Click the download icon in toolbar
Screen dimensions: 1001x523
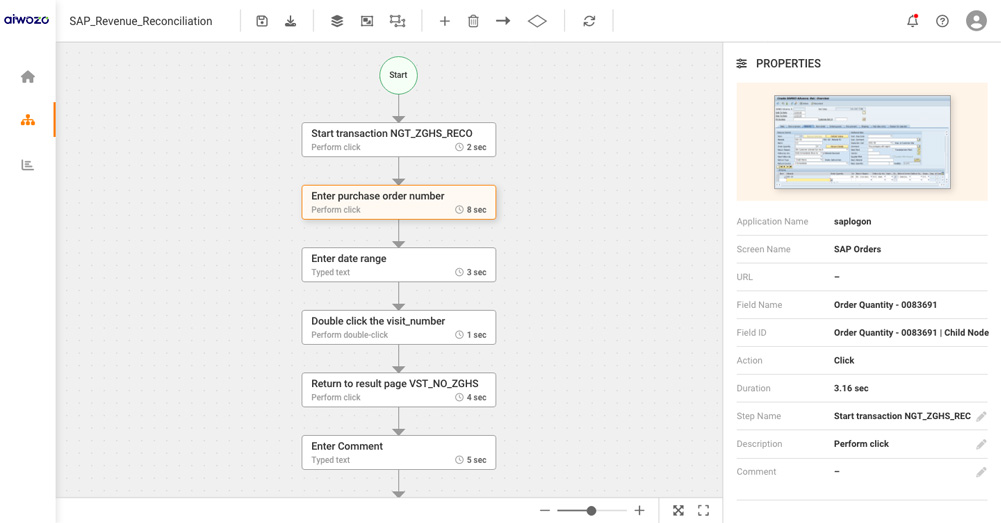click(x=291, y=21)
